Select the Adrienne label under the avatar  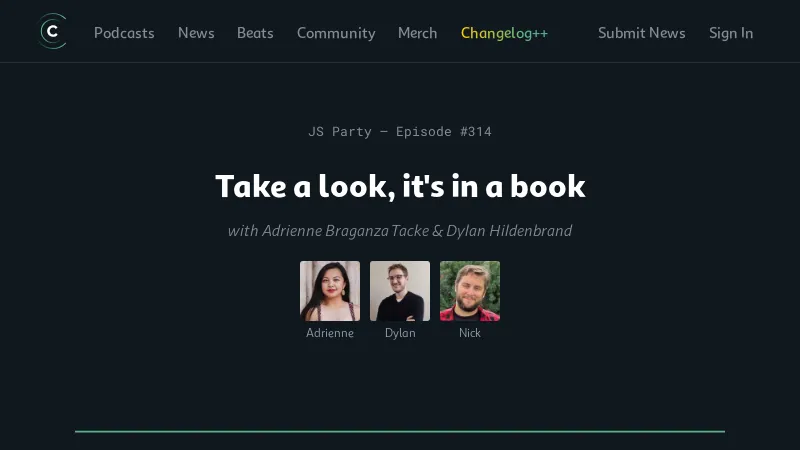[x=330, y=333]
